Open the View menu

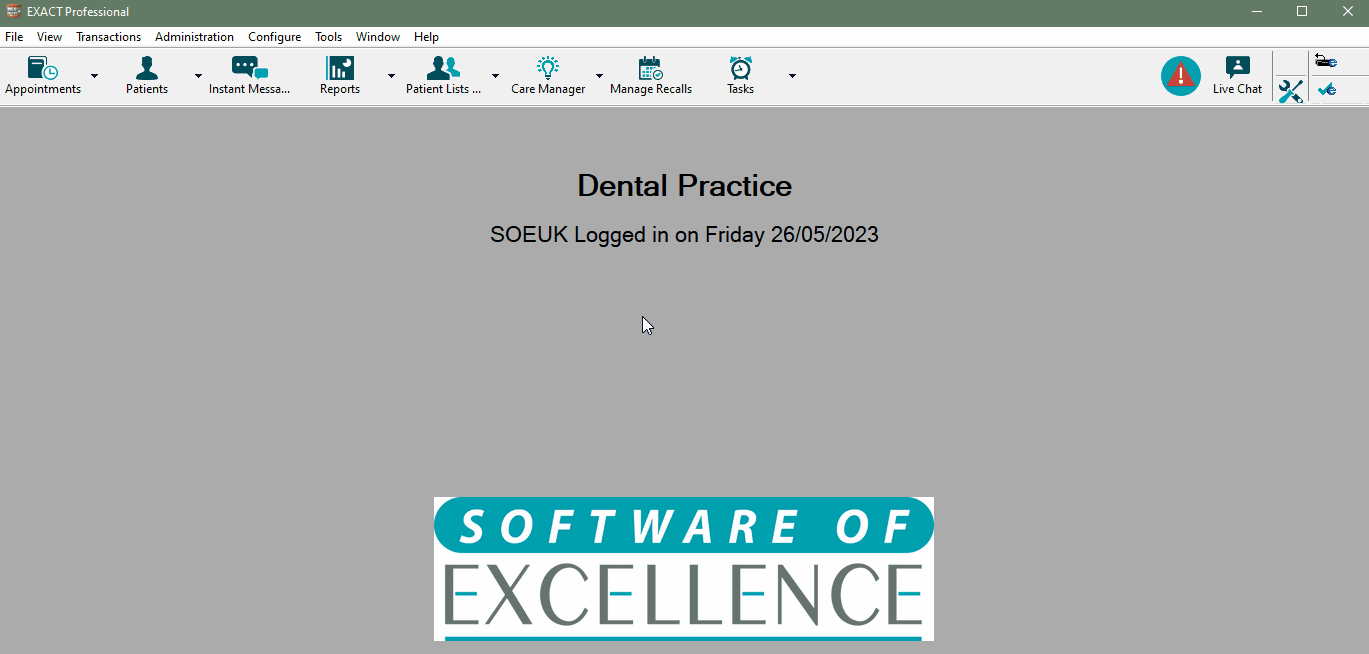tap(49, 37)
